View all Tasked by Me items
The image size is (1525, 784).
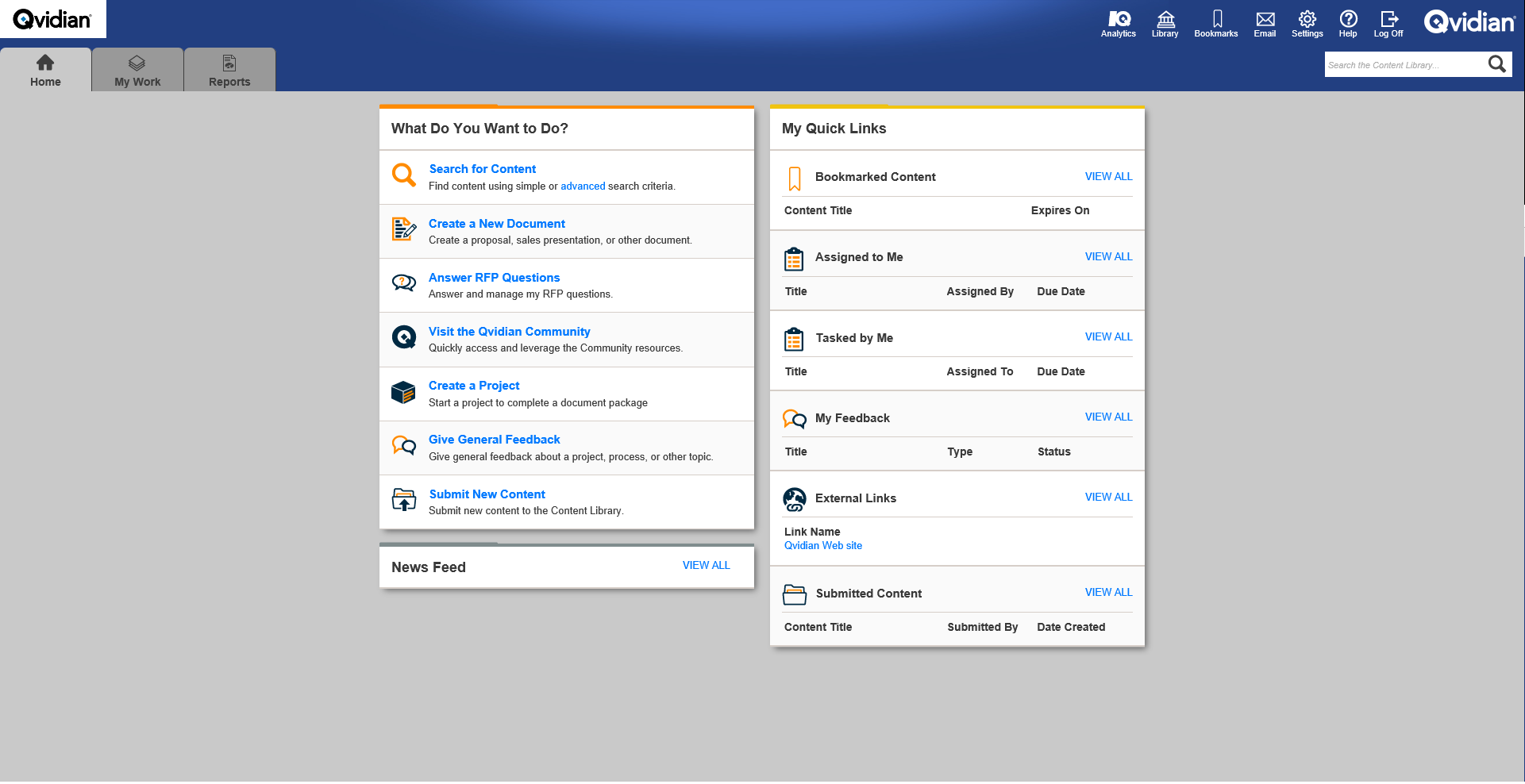pyautogui.click(x=1109, y=337)
